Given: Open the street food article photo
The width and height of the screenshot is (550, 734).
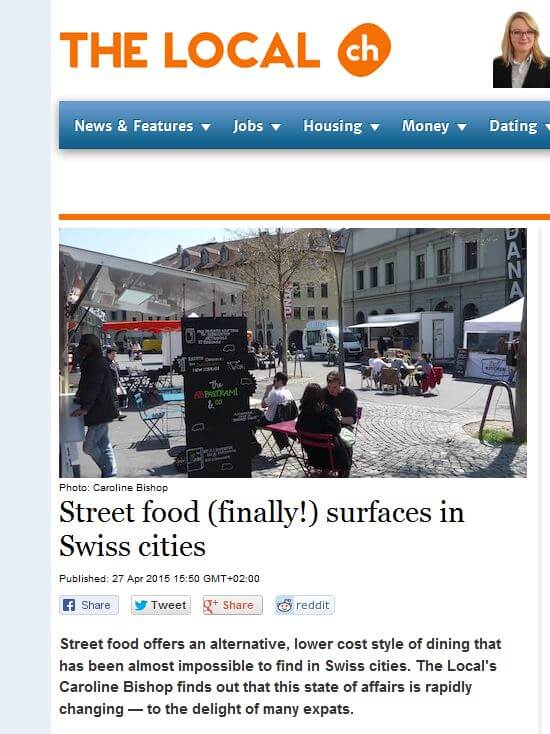Looking at the screenshot, I should pyautogui.click(x=293, y=352).
